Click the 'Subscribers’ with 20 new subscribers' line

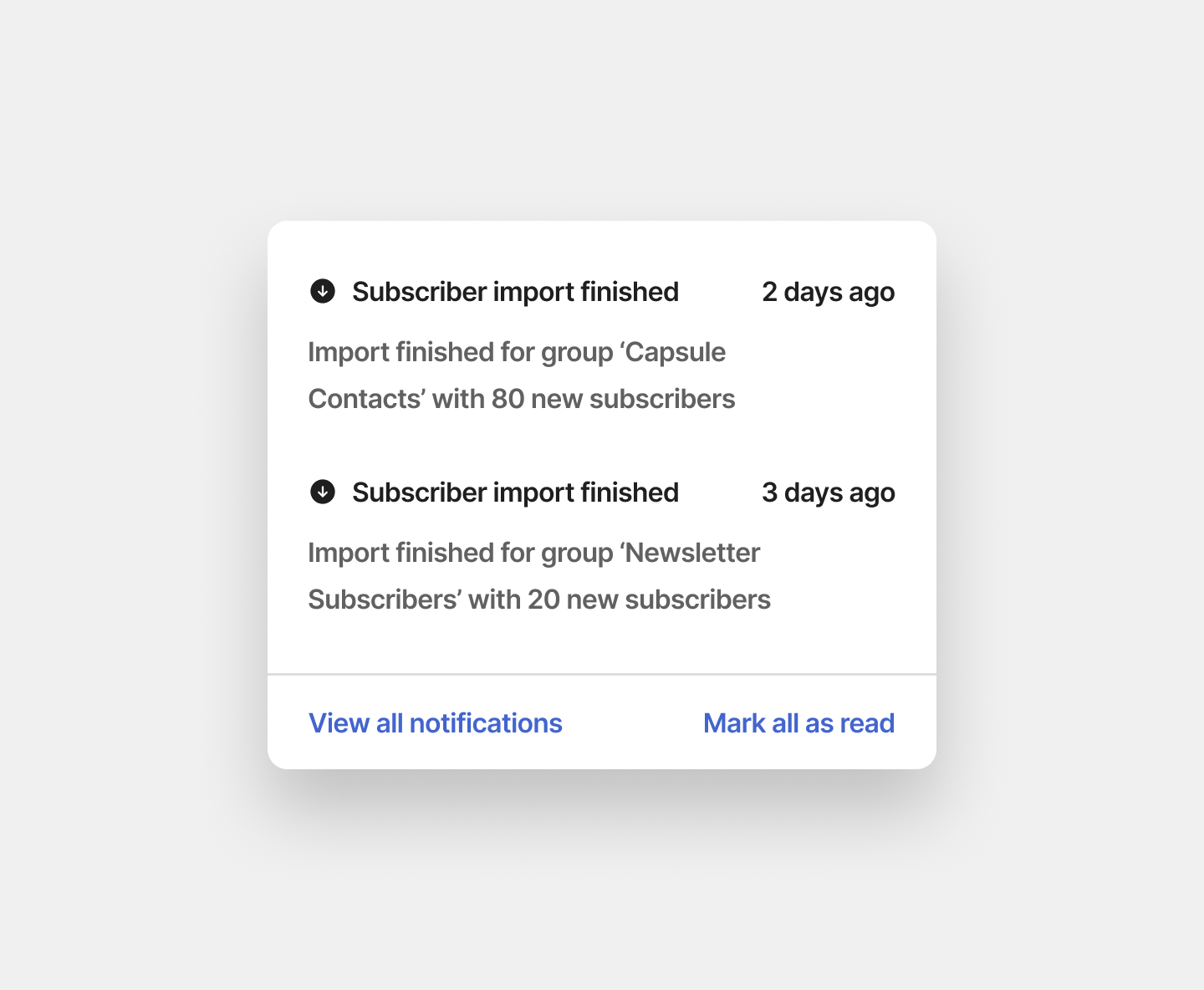click(539, 600)
